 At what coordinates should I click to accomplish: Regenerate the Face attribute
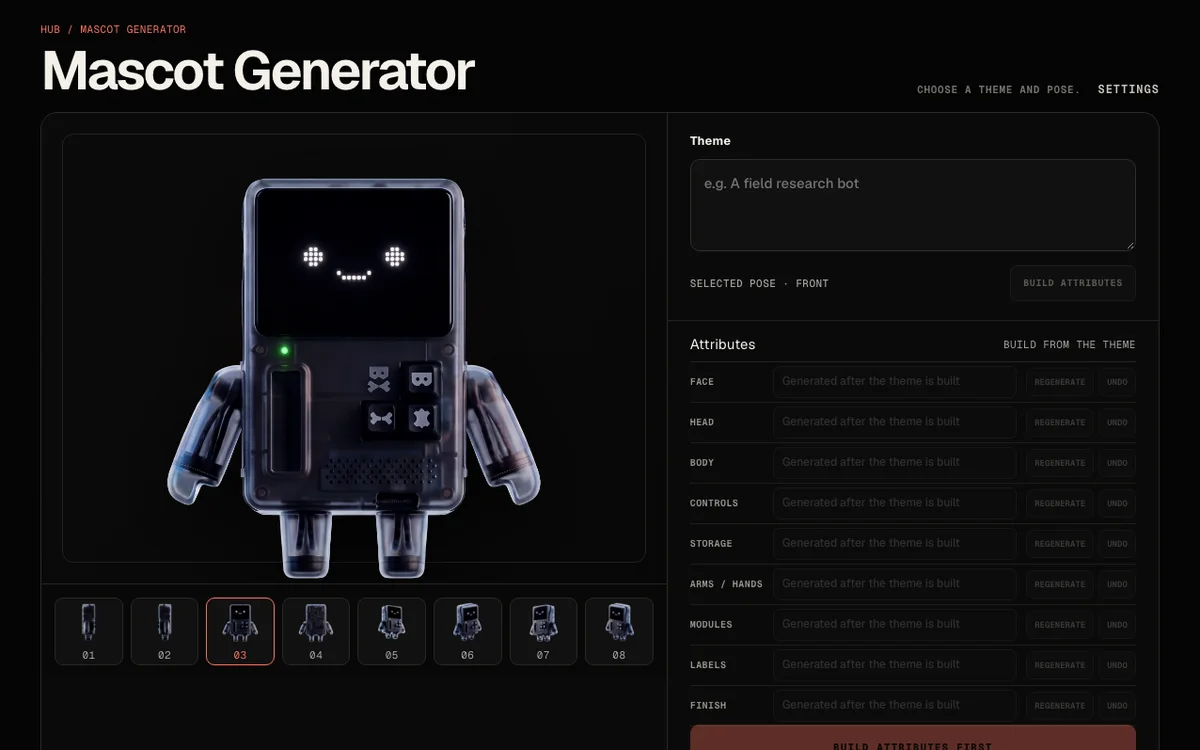pos(1059,382)
